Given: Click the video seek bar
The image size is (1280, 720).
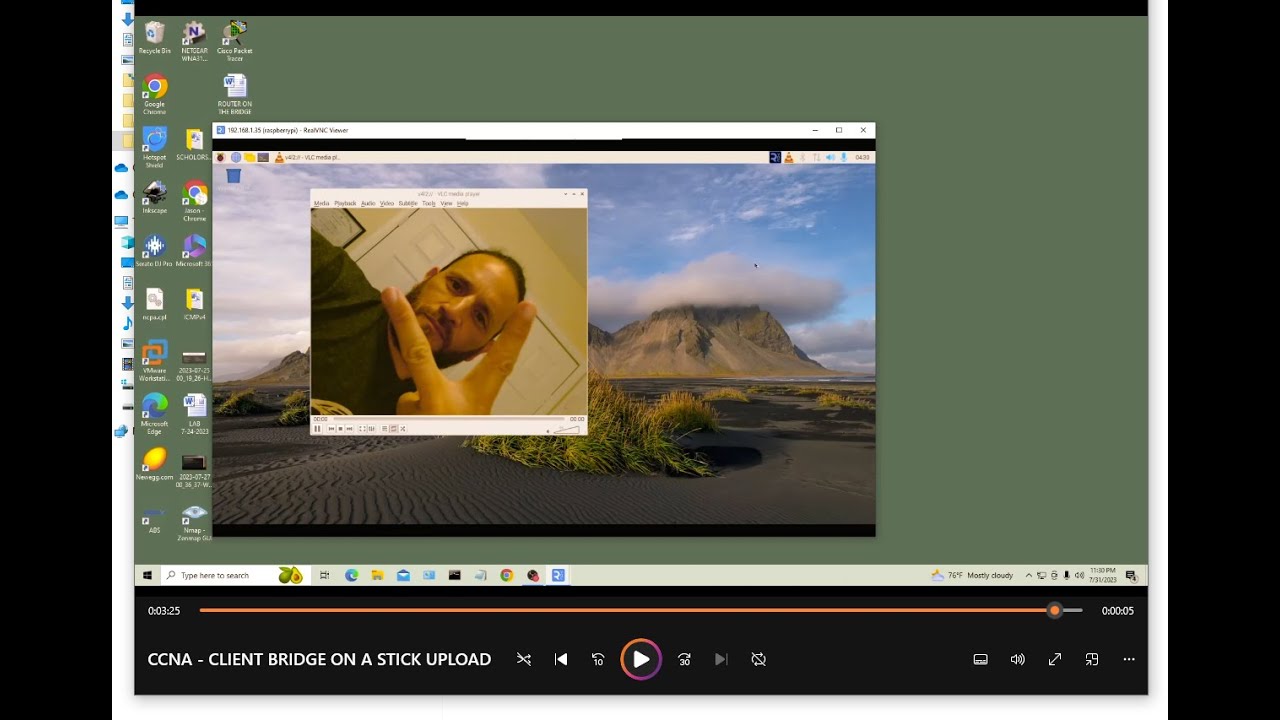Looking at the screenshot, I should point(640,610).
